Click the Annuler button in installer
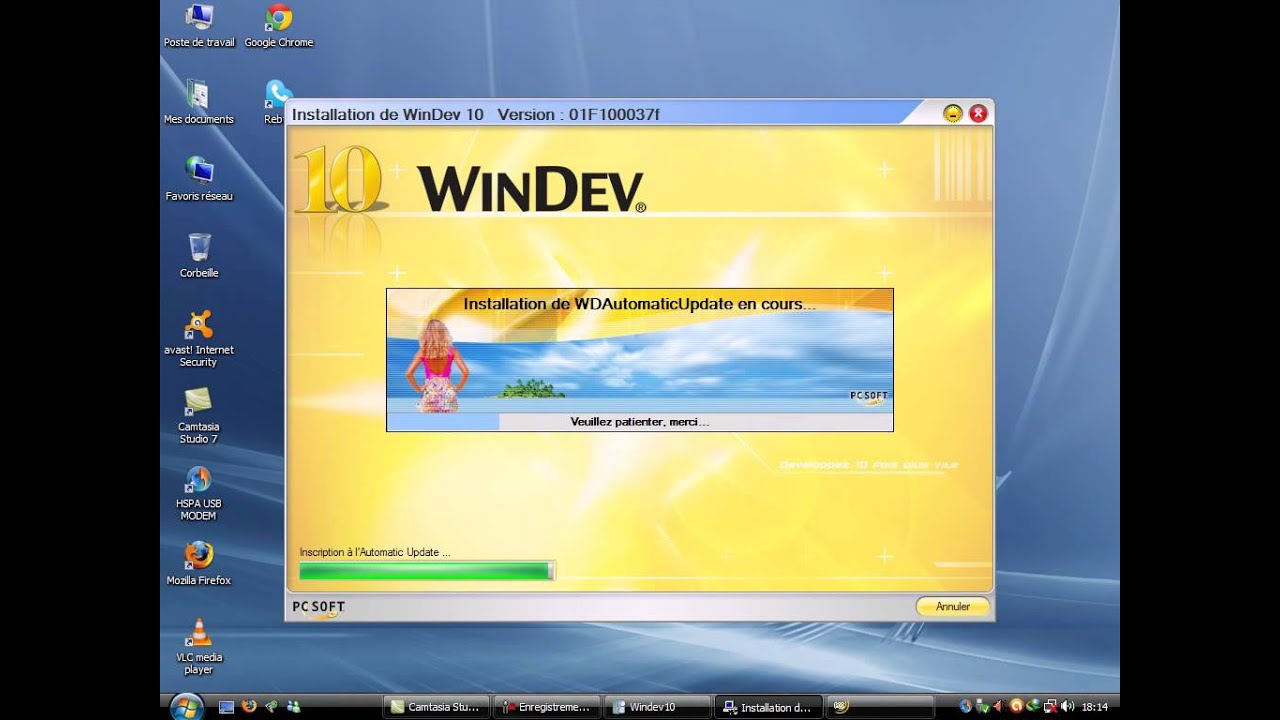This screenshot has width=1280, height=720. [952, 606]
